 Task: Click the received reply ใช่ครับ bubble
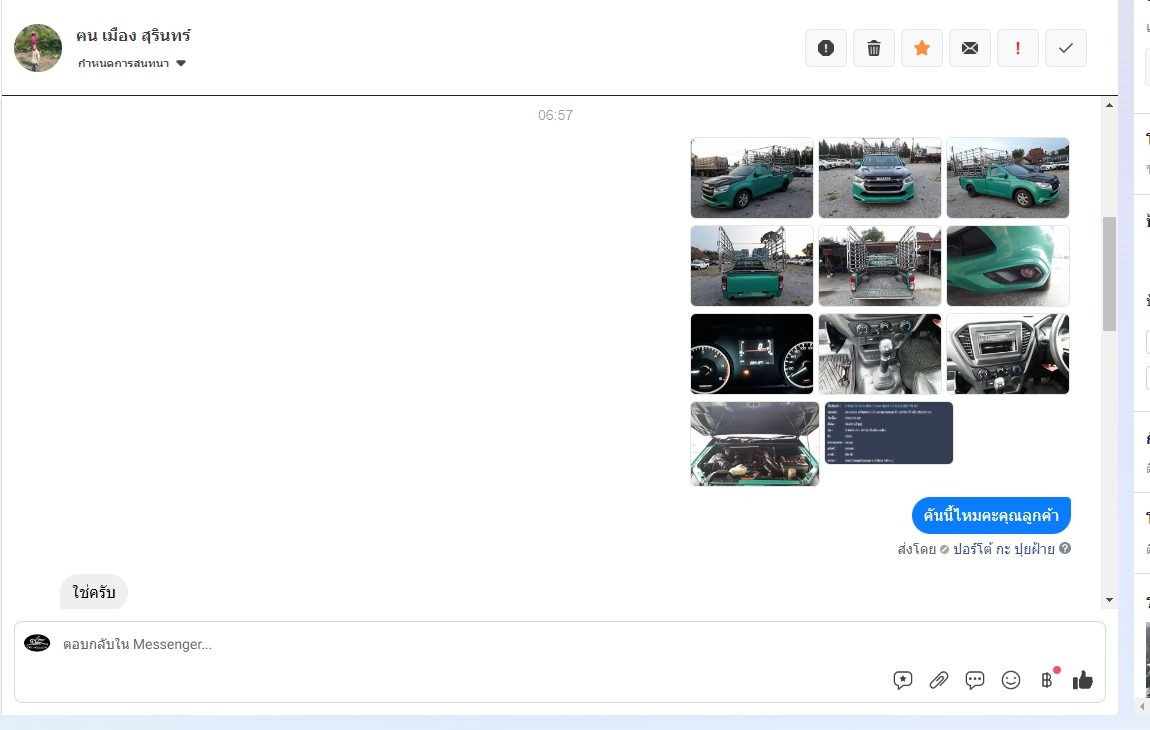coord(94,592)
